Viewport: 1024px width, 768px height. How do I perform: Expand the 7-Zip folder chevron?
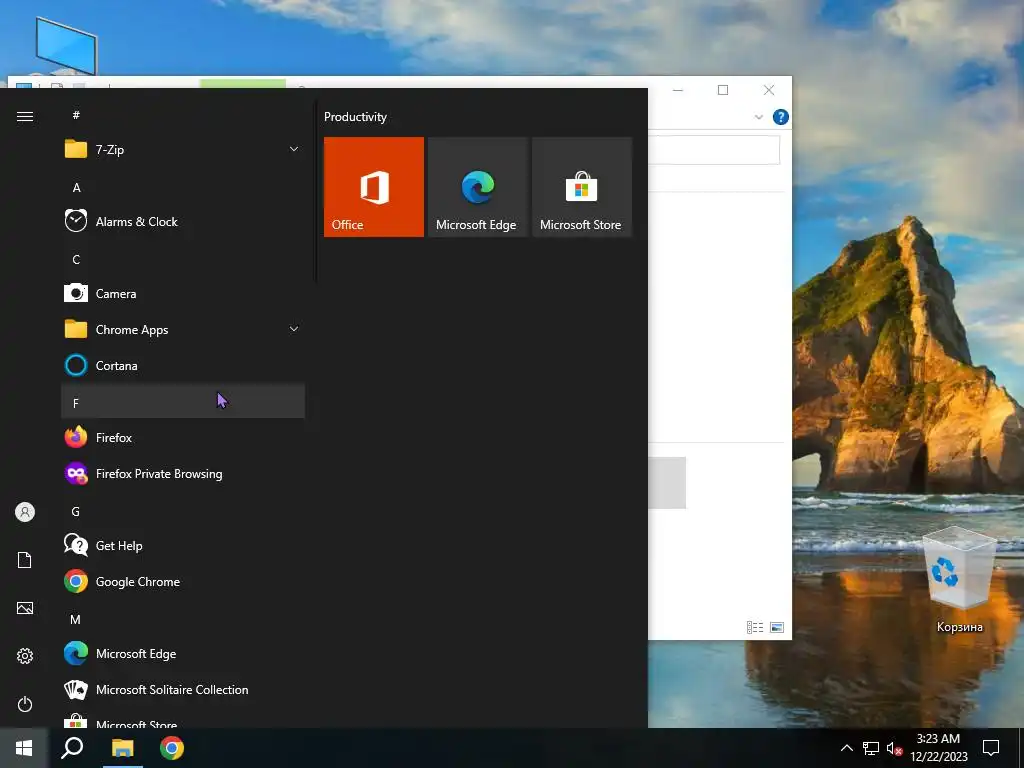pyautogui.click(x=294, y=150)
